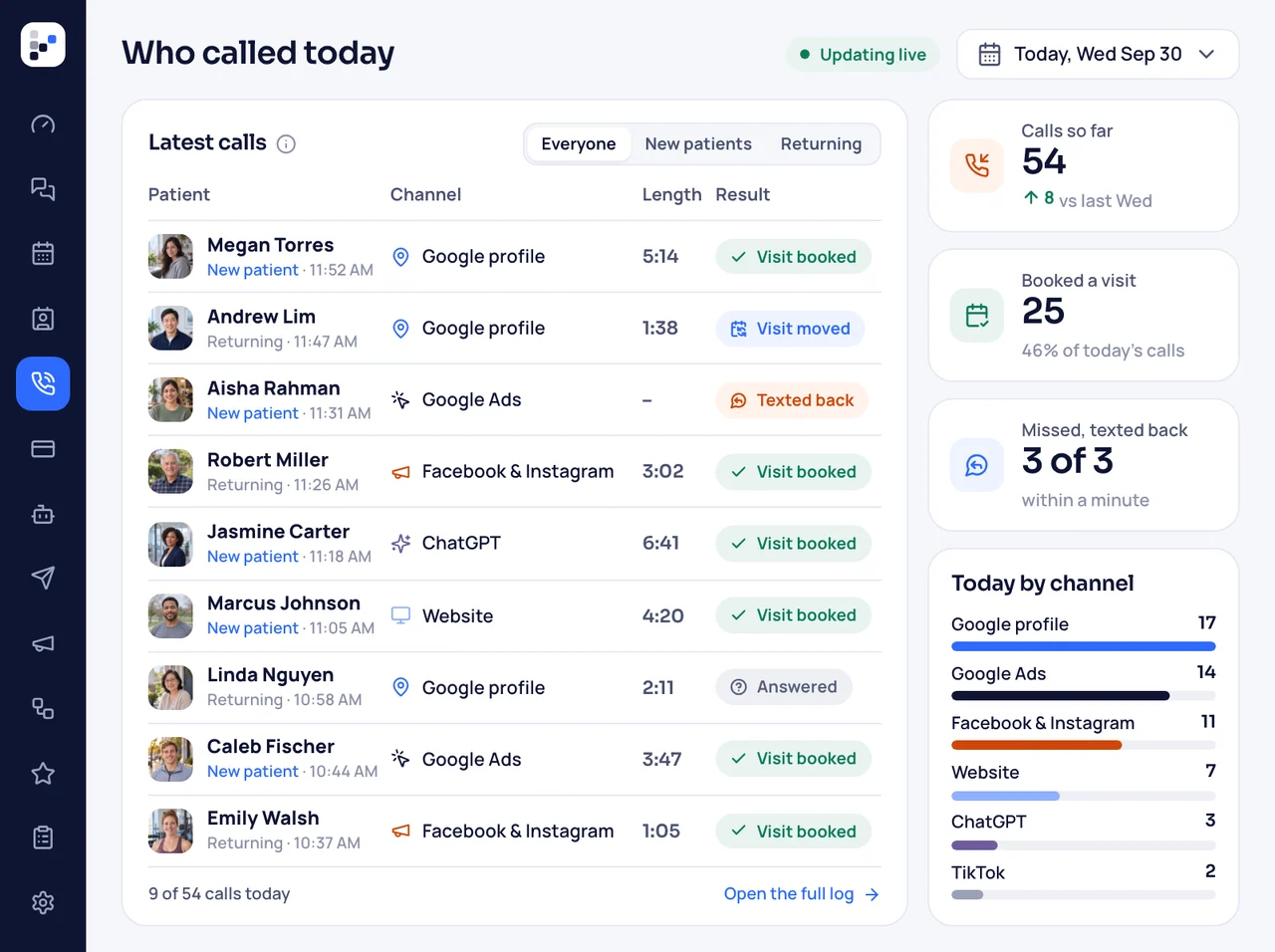Switch to the New patients tab
The height and width of the screenshot is (952, 1275).
698,144
